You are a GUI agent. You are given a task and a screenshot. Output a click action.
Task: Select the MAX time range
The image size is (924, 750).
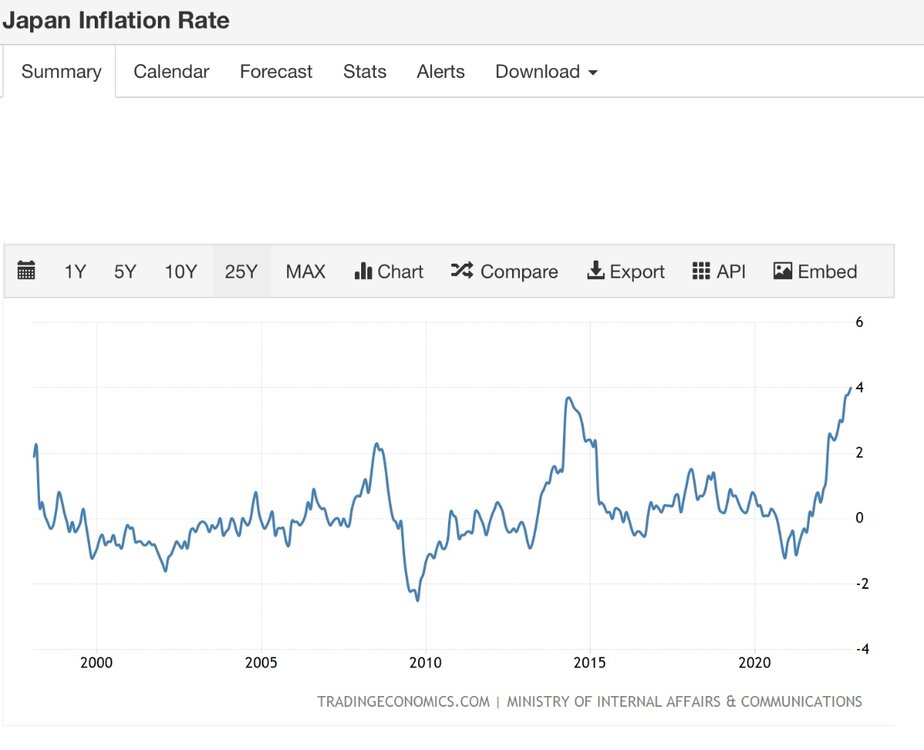(x=305, y=272)
